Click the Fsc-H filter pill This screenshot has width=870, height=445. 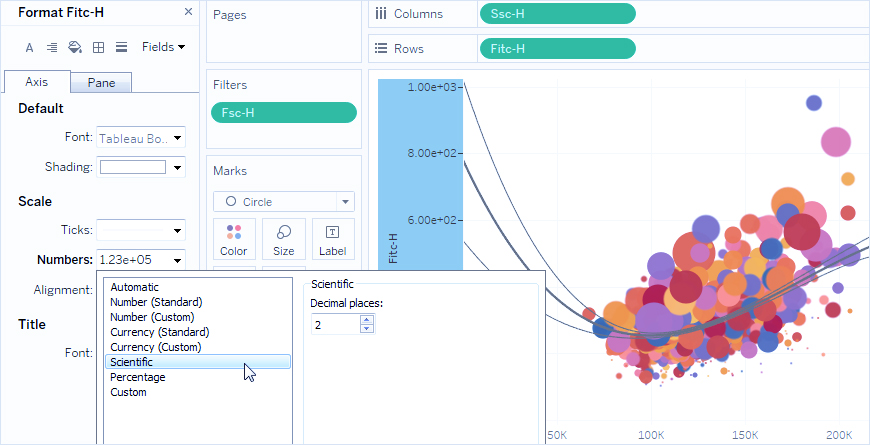(x=284, y=113)
